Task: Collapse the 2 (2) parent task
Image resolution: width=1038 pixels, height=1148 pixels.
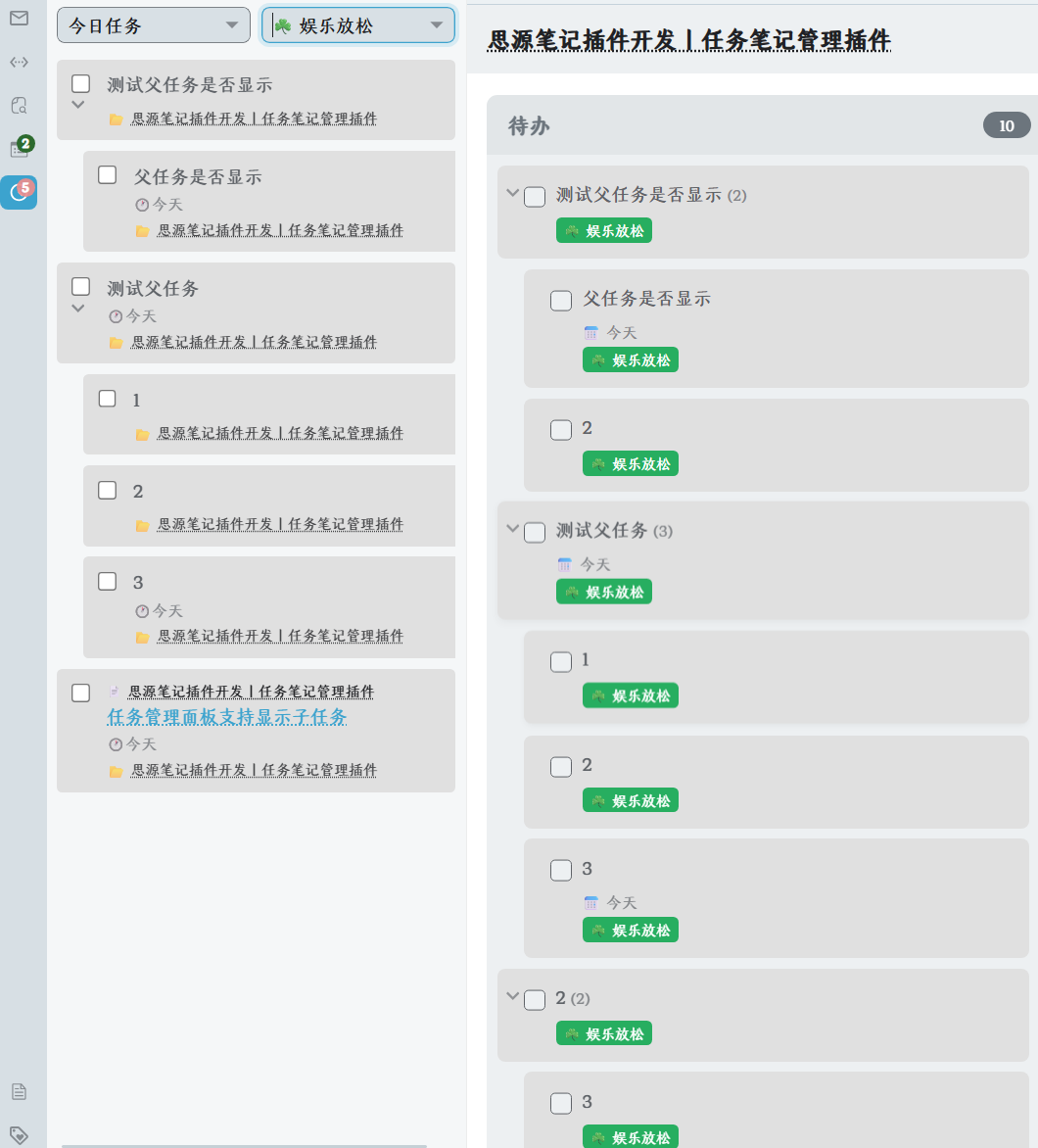Action: [512, 996]
